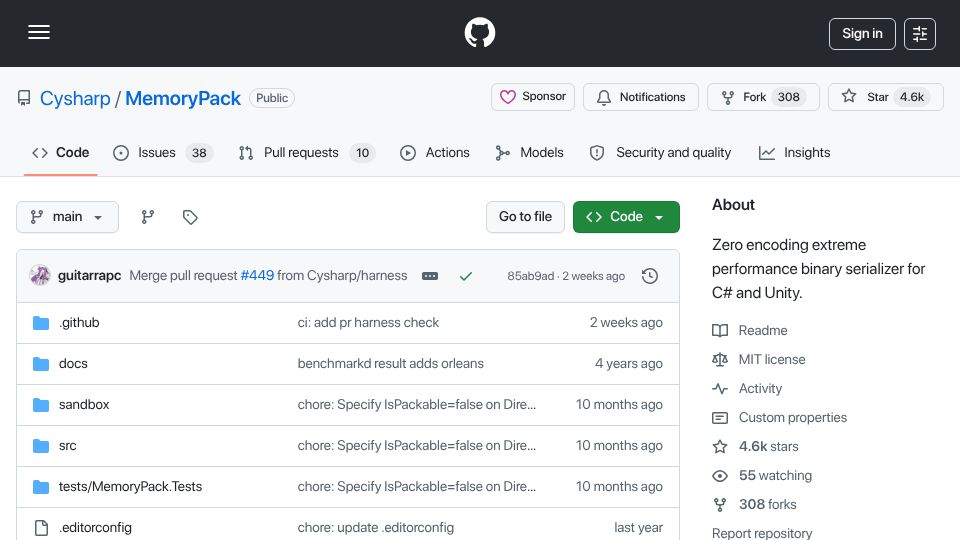Open 'chore: update .editorconfig' commit message
960x540 pixels.
click(x=376, y=528)
